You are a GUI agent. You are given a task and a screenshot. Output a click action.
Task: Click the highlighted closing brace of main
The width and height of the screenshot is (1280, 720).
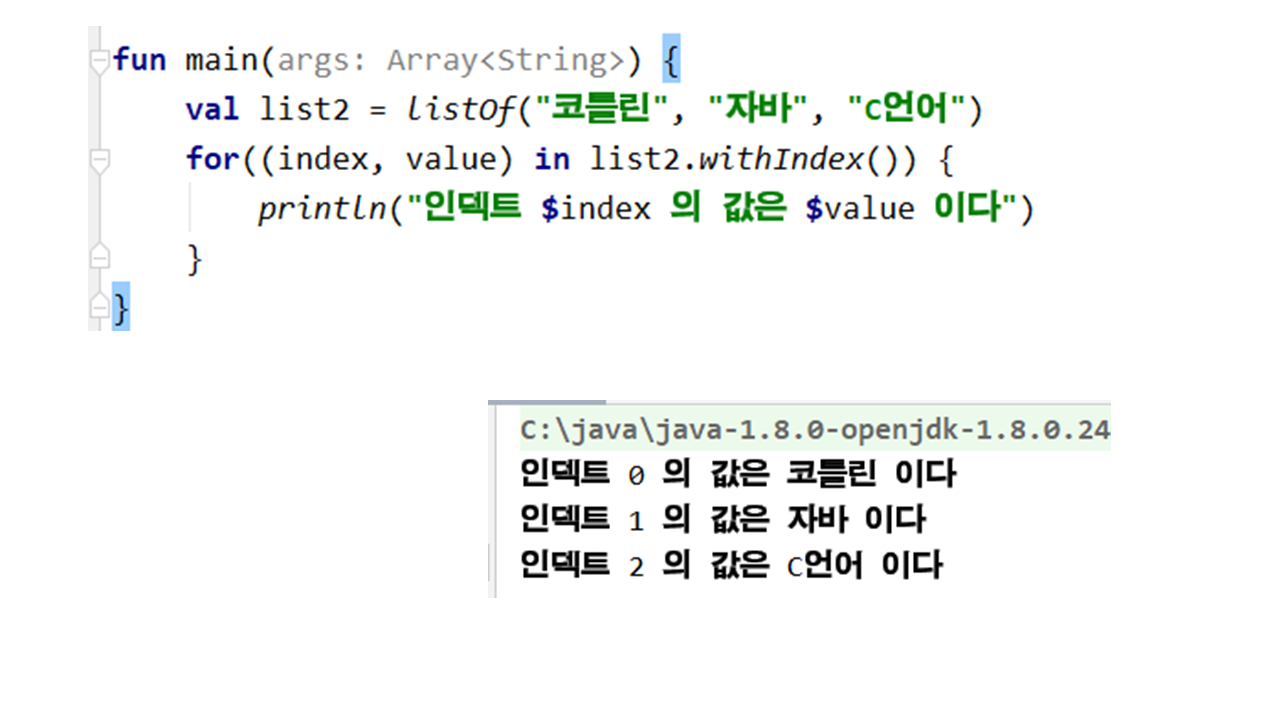click(121, 309)
